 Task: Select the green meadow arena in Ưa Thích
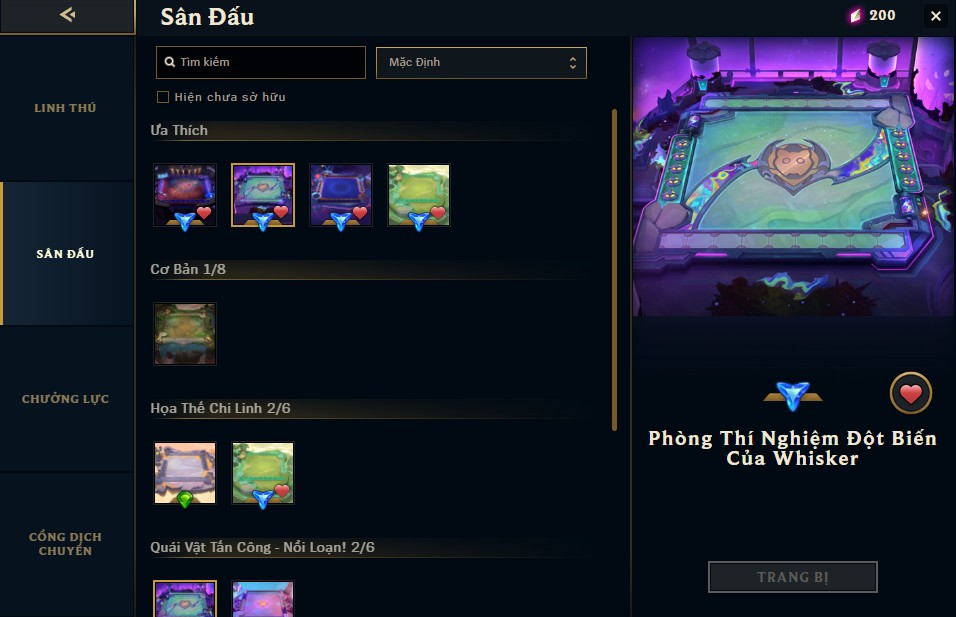coord(419,195)
